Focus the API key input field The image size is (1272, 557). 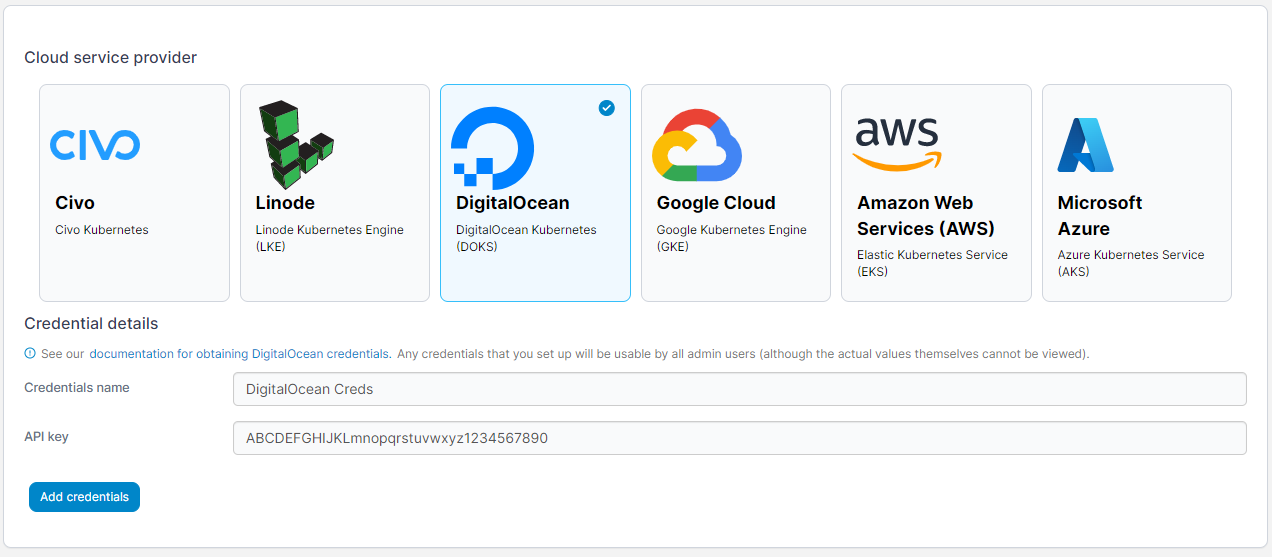click(740, 438)
